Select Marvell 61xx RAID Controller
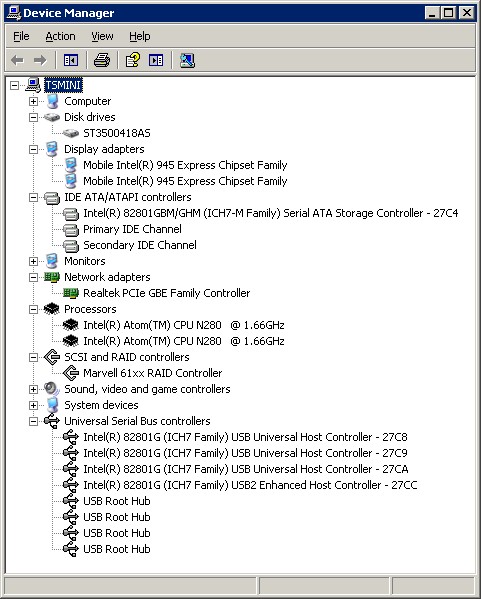The image size is (481, 599). [152, 373]
